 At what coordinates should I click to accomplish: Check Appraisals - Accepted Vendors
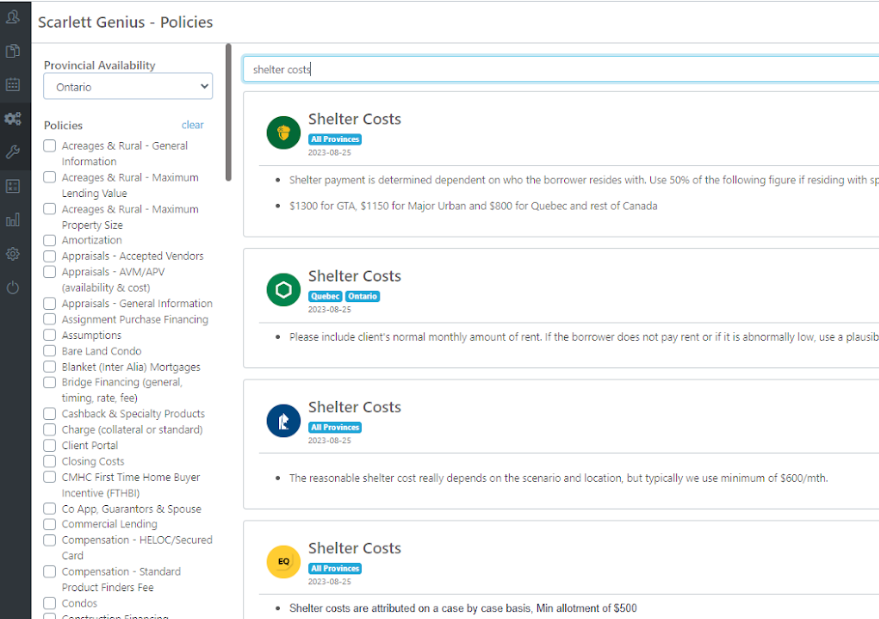point(50,256)
